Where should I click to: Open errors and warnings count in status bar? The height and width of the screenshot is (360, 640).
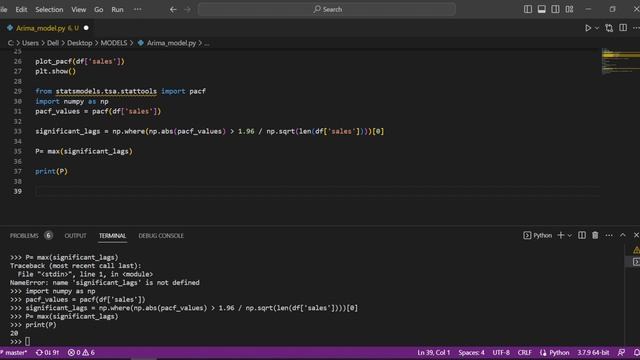[x=81, y=352]
